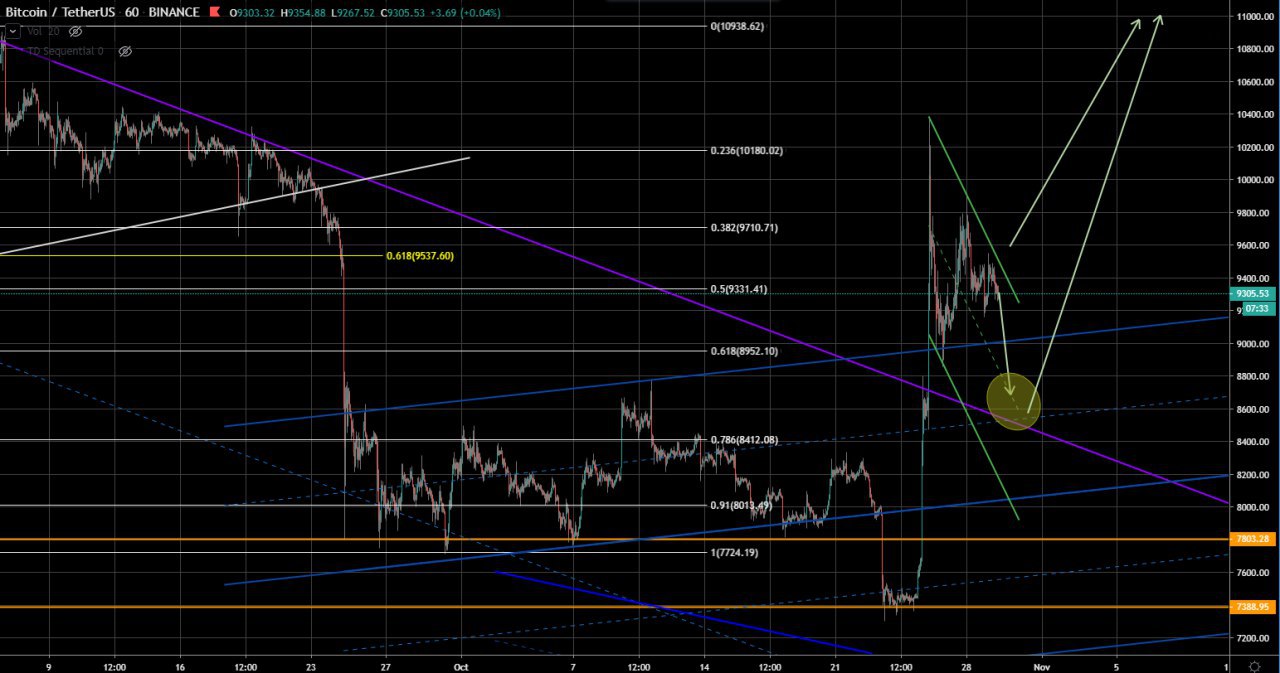Click 10400.00 on the price axis
Screen dimensions: 1280x673
(x=1257, y=116)
